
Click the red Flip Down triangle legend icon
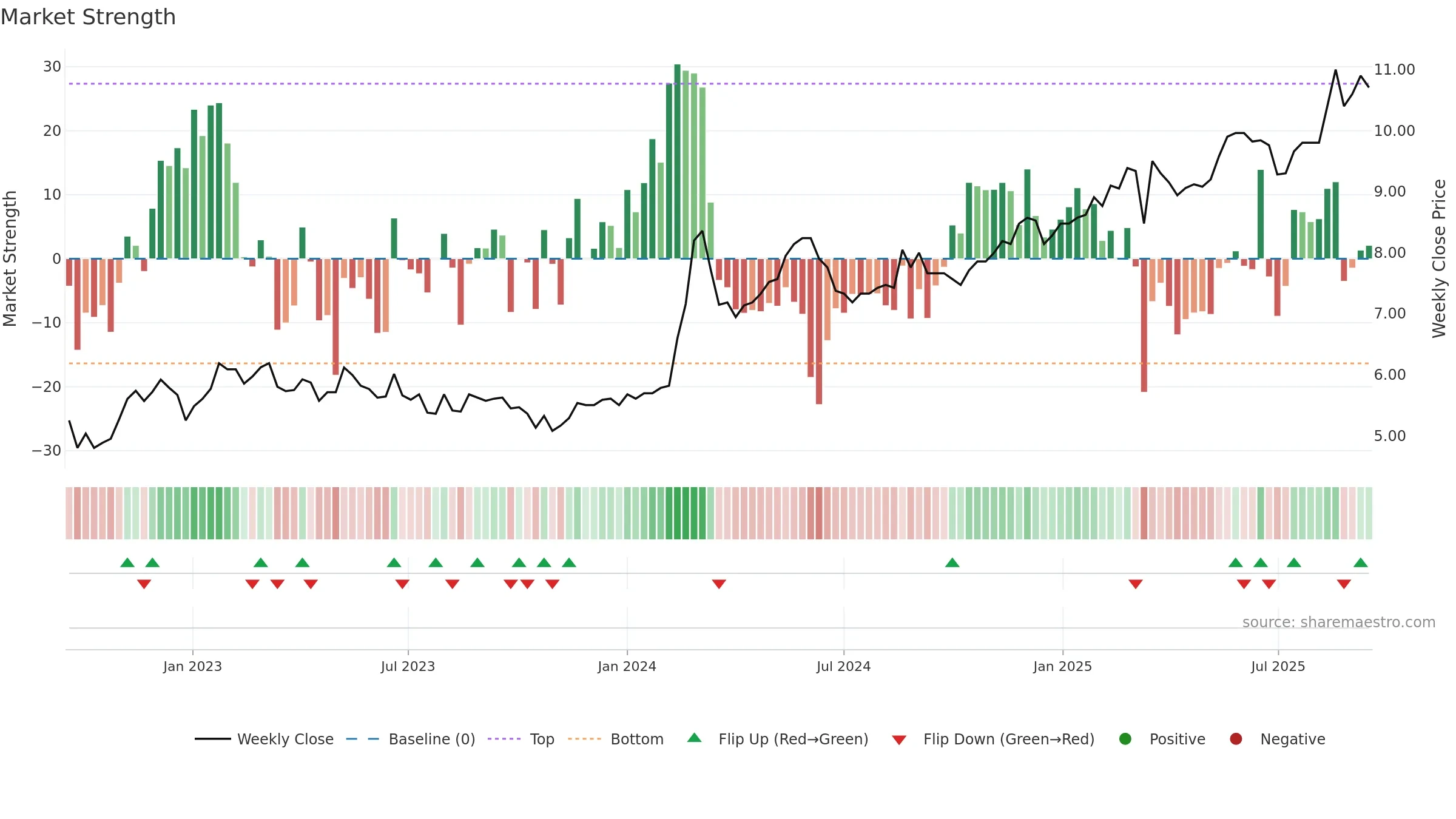(899, 740)
